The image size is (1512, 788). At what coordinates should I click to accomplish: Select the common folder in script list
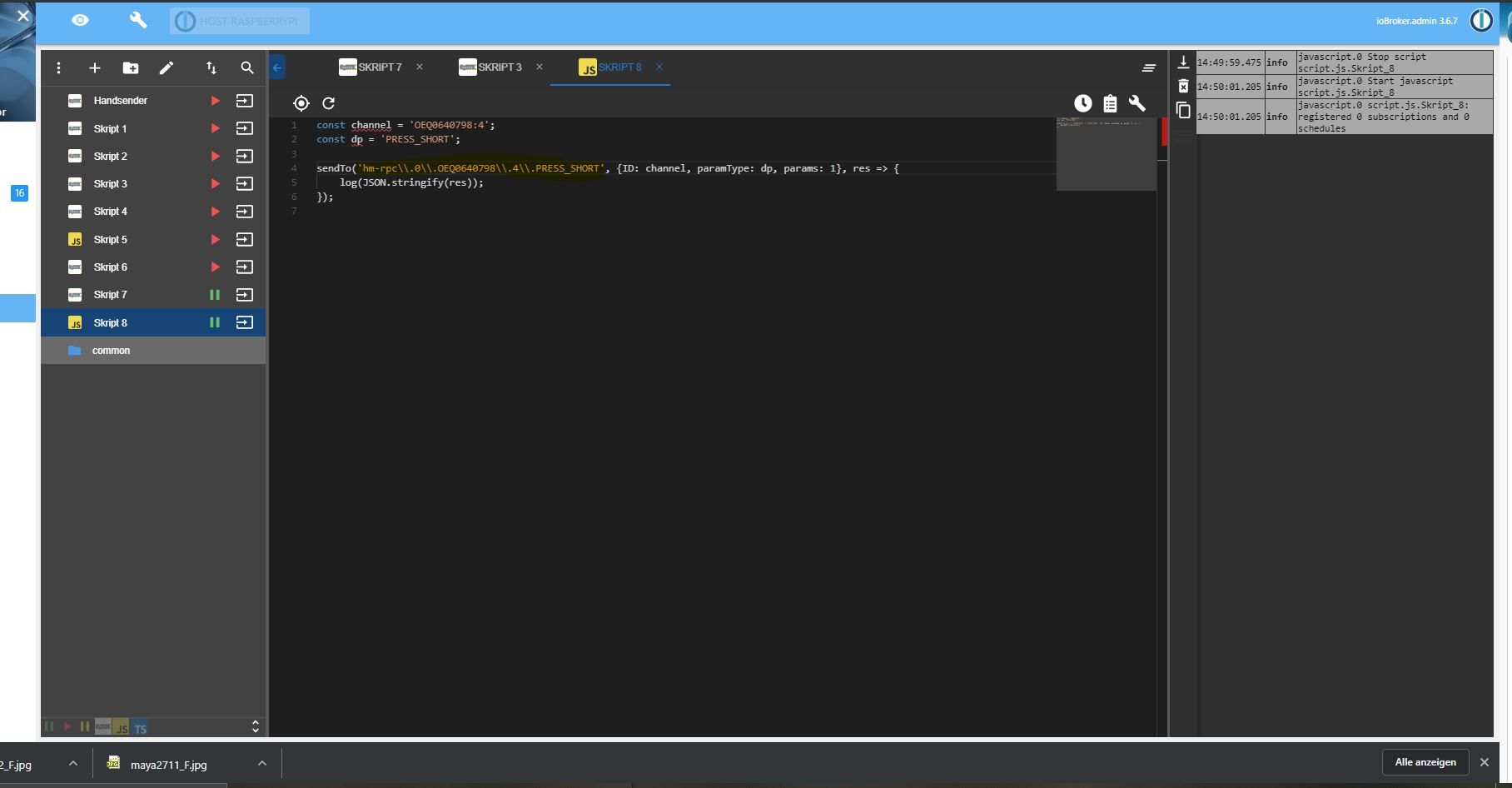click(x=112, y=351)
